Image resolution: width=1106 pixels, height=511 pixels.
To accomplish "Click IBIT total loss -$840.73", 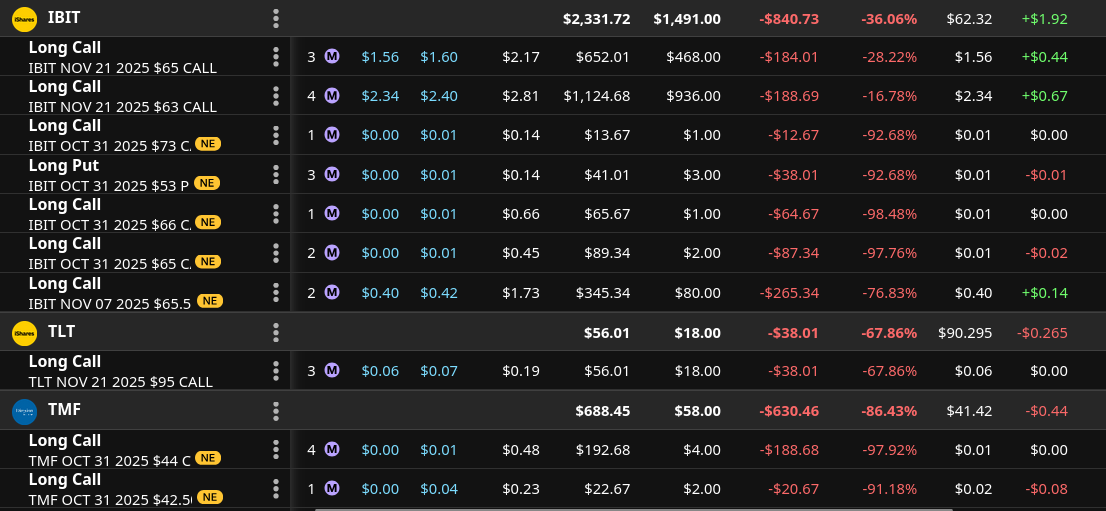I will [x=789, y=19].
